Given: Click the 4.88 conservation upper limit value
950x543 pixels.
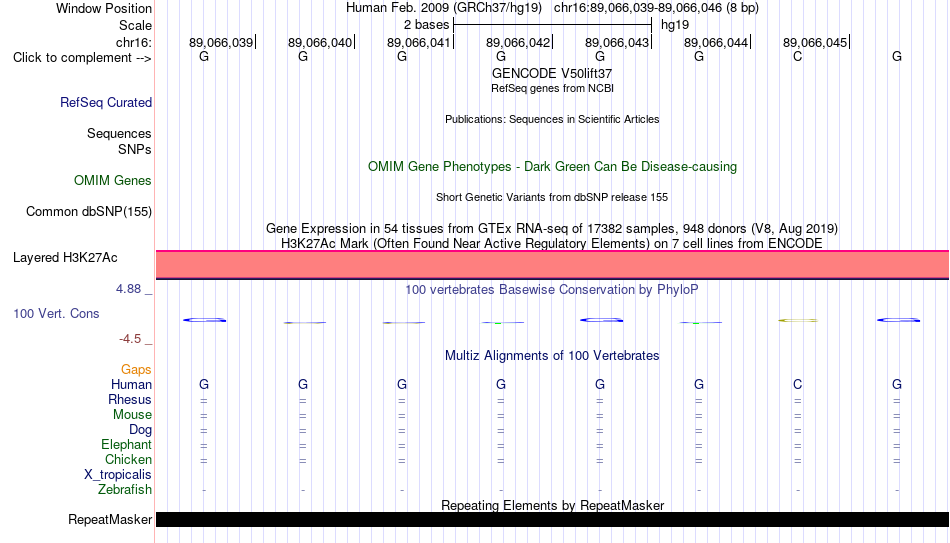Looking at the screenshot, I should point(128,289).
